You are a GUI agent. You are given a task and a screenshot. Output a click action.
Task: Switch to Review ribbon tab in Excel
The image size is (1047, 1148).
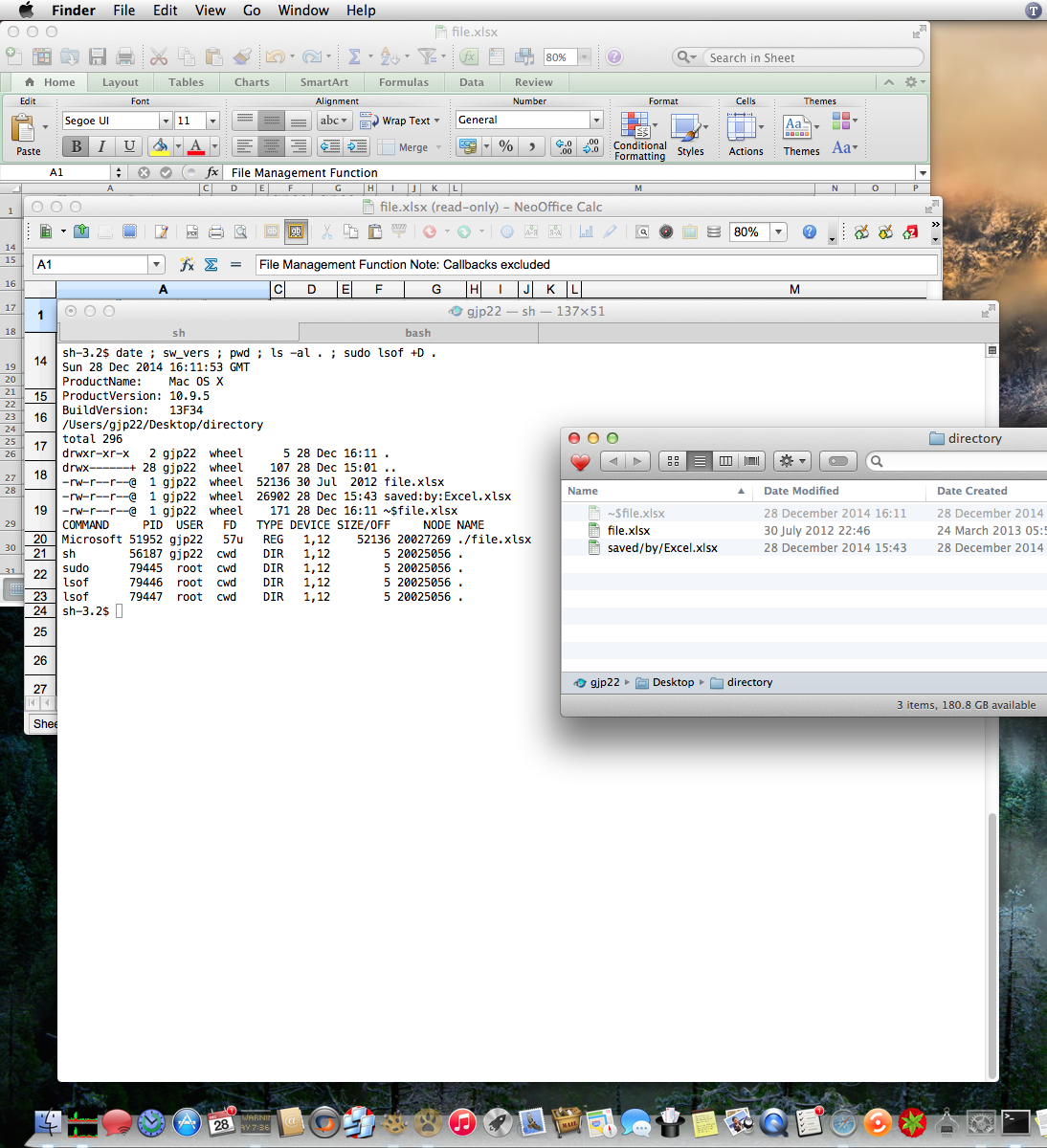click(534, 82)
